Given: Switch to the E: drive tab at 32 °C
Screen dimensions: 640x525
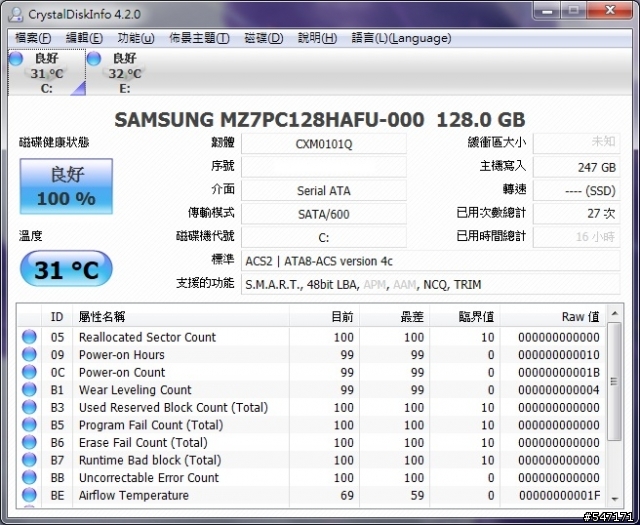Looking at the screenshot, I should click(x=125, y=73).
